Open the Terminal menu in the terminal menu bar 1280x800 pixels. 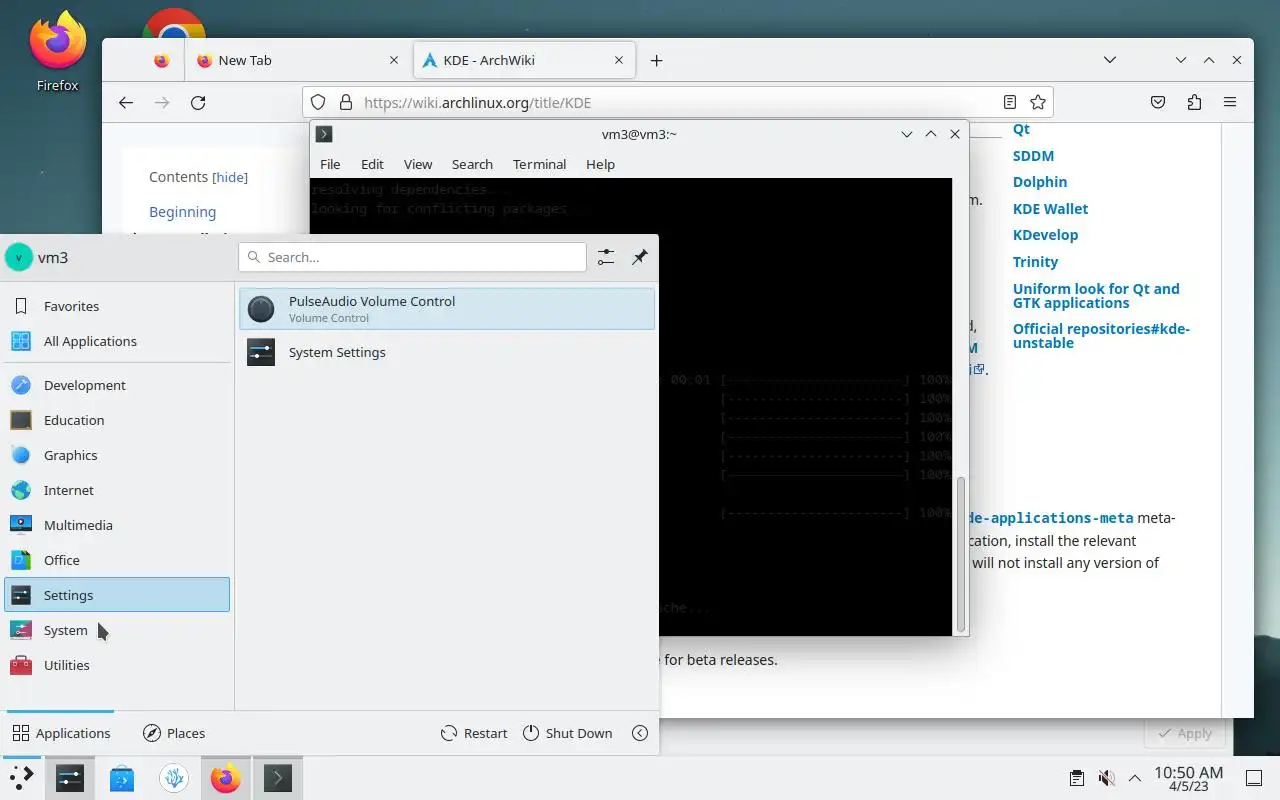(x=539, y=164)
